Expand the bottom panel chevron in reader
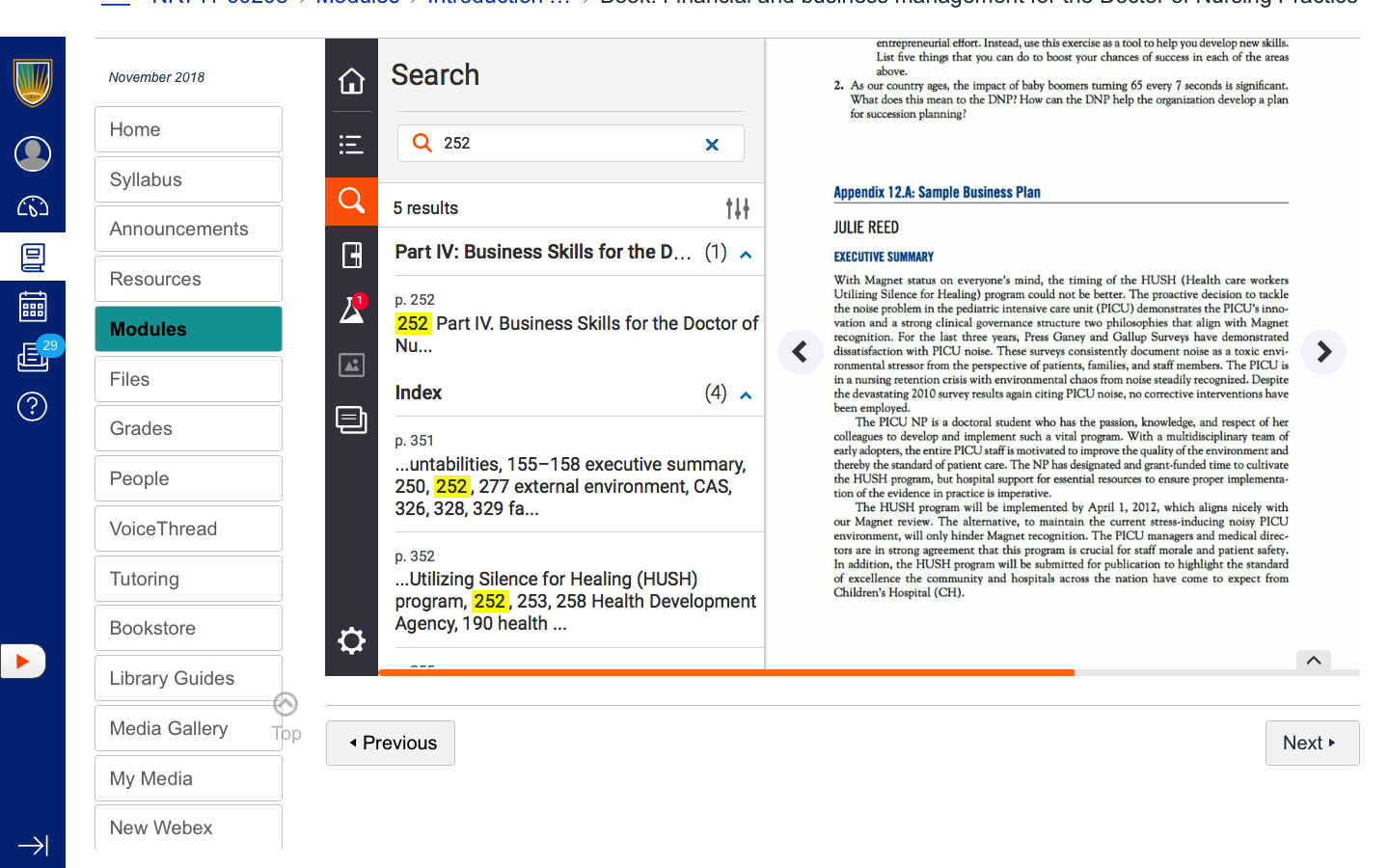Viewport: 1389px width, 868px height. 1313,661
